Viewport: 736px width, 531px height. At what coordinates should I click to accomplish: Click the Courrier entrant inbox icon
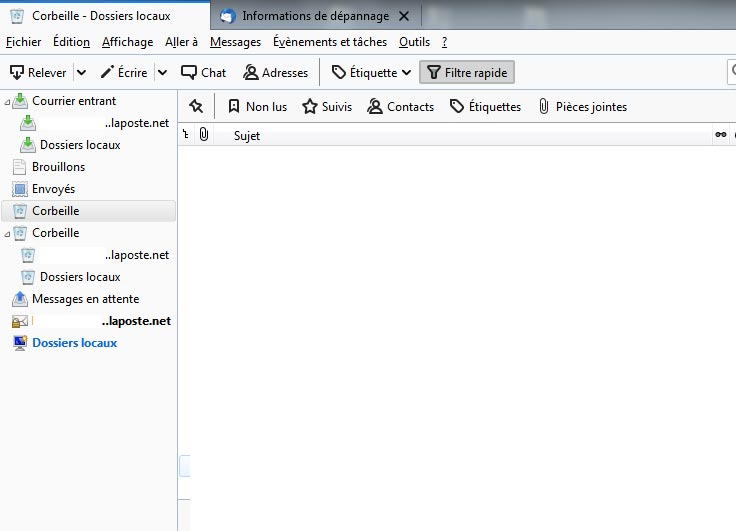pos(20,100)
